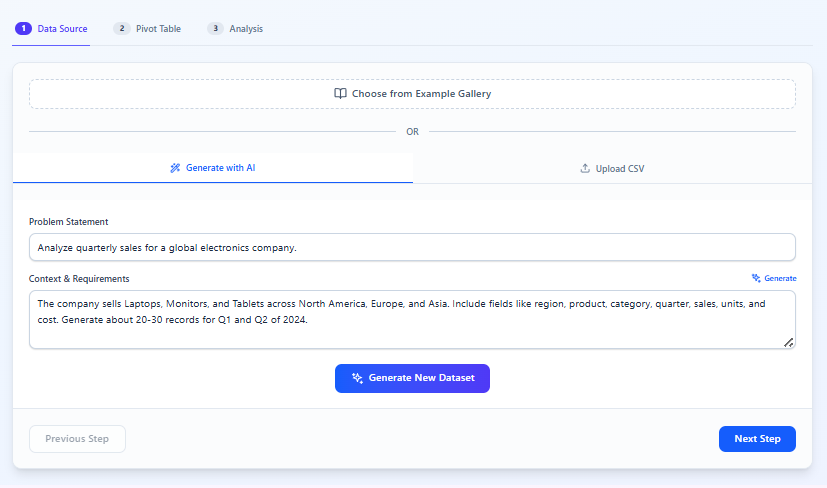The height and width of the screenshot is (488, 827).
Task: Click the Previous Step button
Action: pos(77,439)
